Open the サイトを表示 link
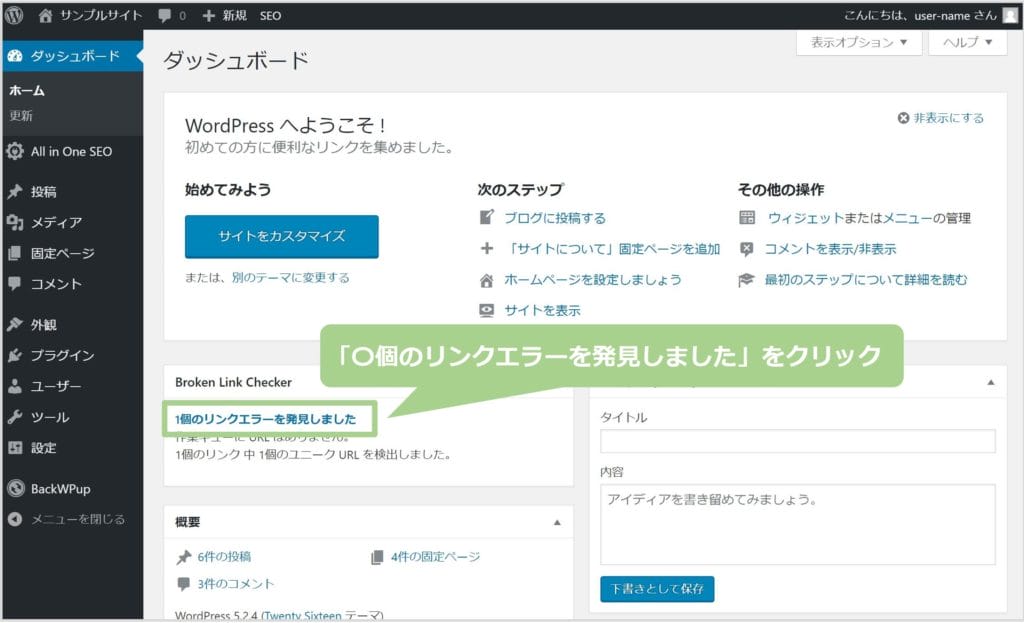The height and width of the screenshot is (623, 1024). [543, 311]
